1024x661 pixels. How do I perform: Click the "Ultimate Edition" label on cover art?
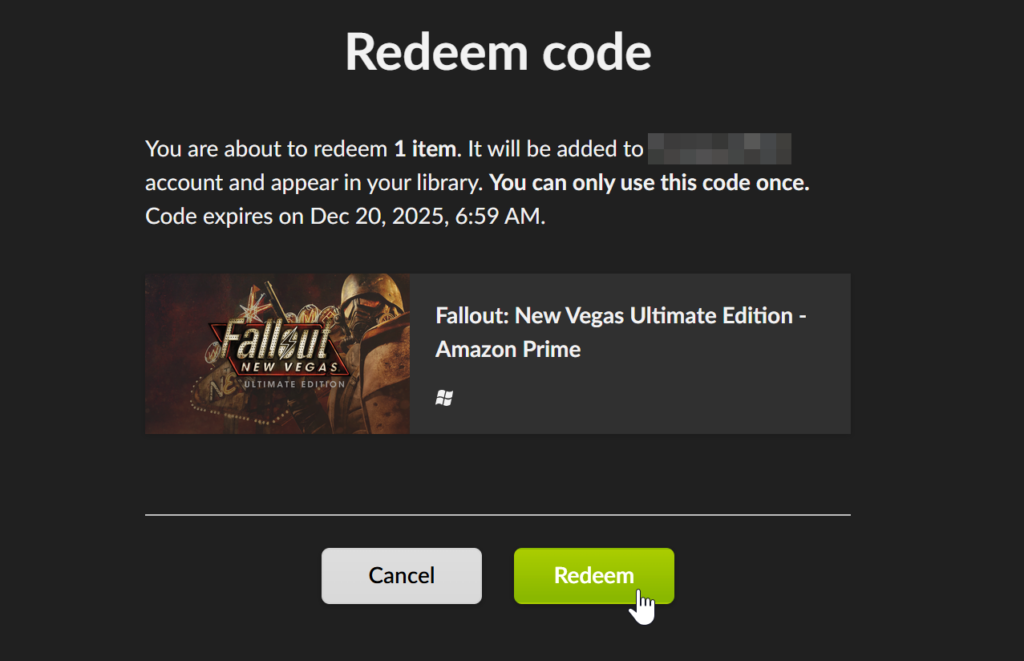[293, 383]
